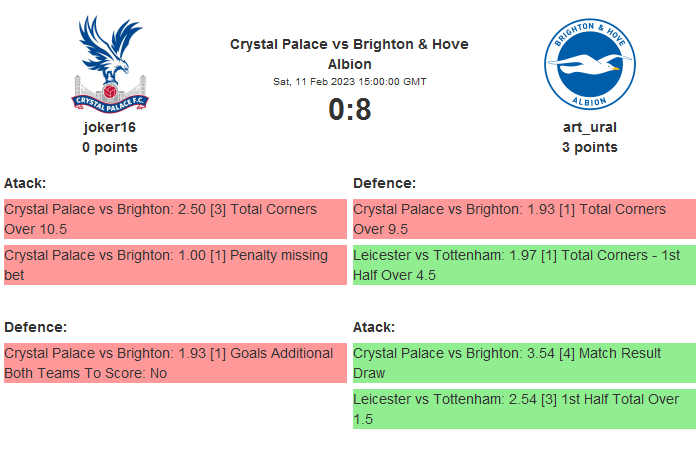Select the Both Teams To Score: No bet
The height and width of the screenshot is (460, 700).
click(x=175, y=363)
